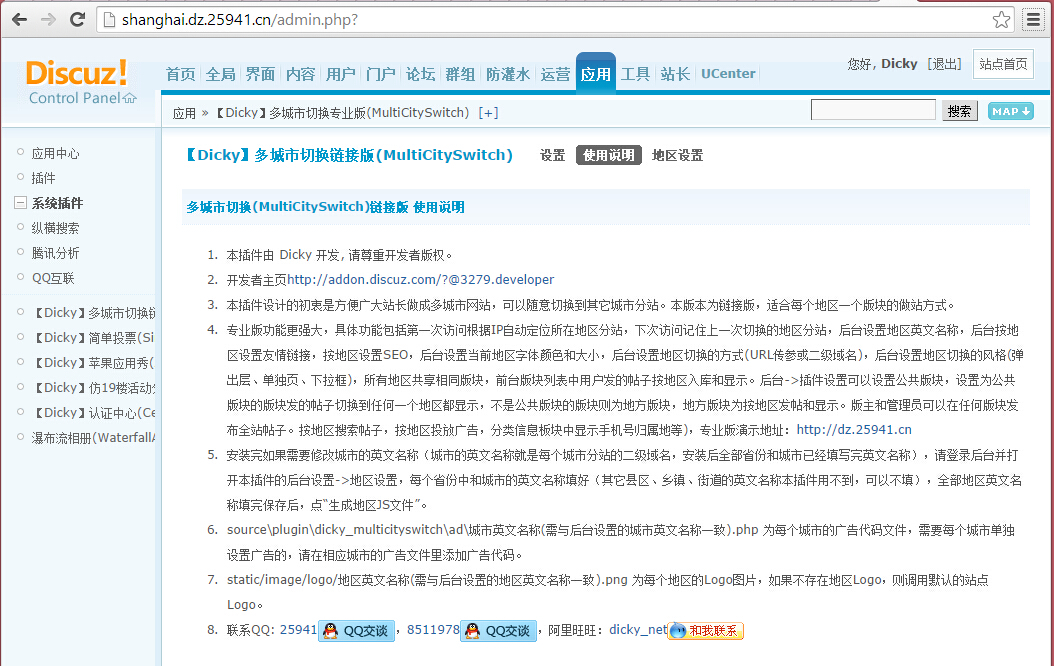Click the blue Wangwang icon by 和我联系

pos(678,630)
